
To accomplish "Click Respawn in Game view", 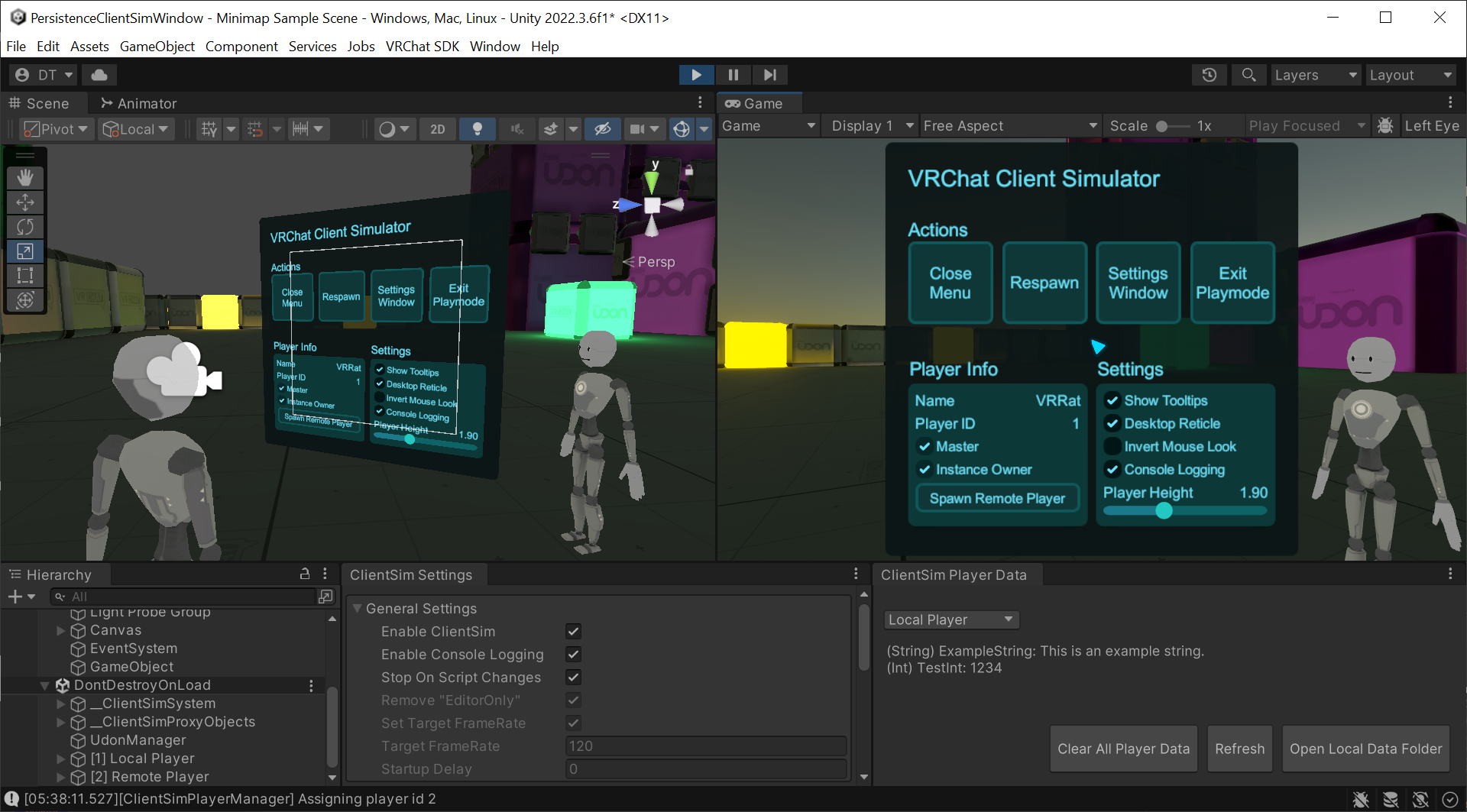I will (1044, 283).
